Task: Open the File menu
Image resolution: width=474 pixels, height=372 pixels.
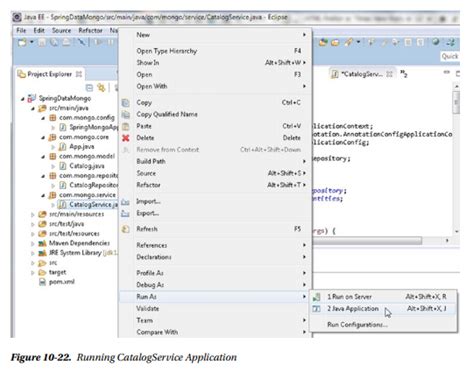Action: (21, 31)
